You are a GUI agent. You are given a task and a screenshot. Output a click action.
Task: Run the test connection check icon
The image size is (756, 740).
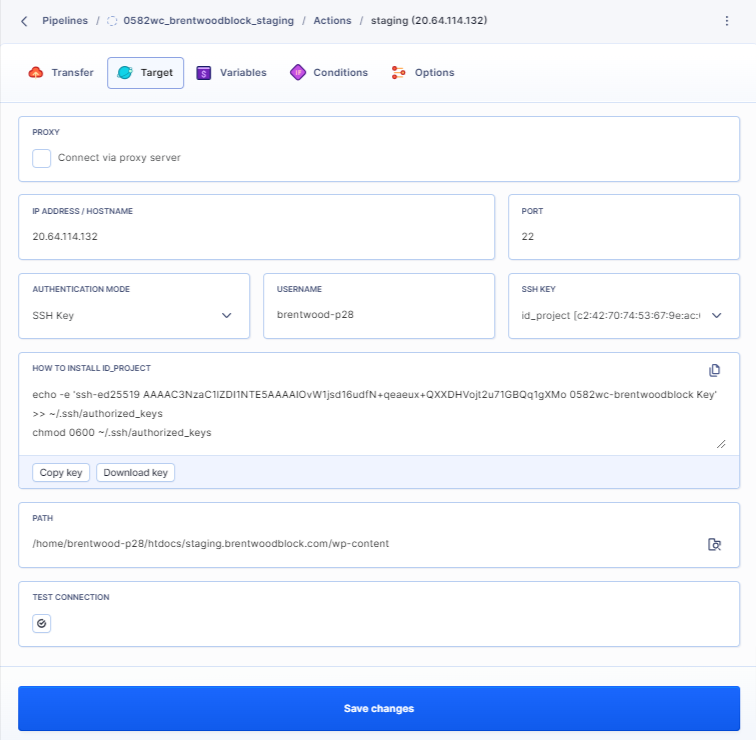pos(41,623)
